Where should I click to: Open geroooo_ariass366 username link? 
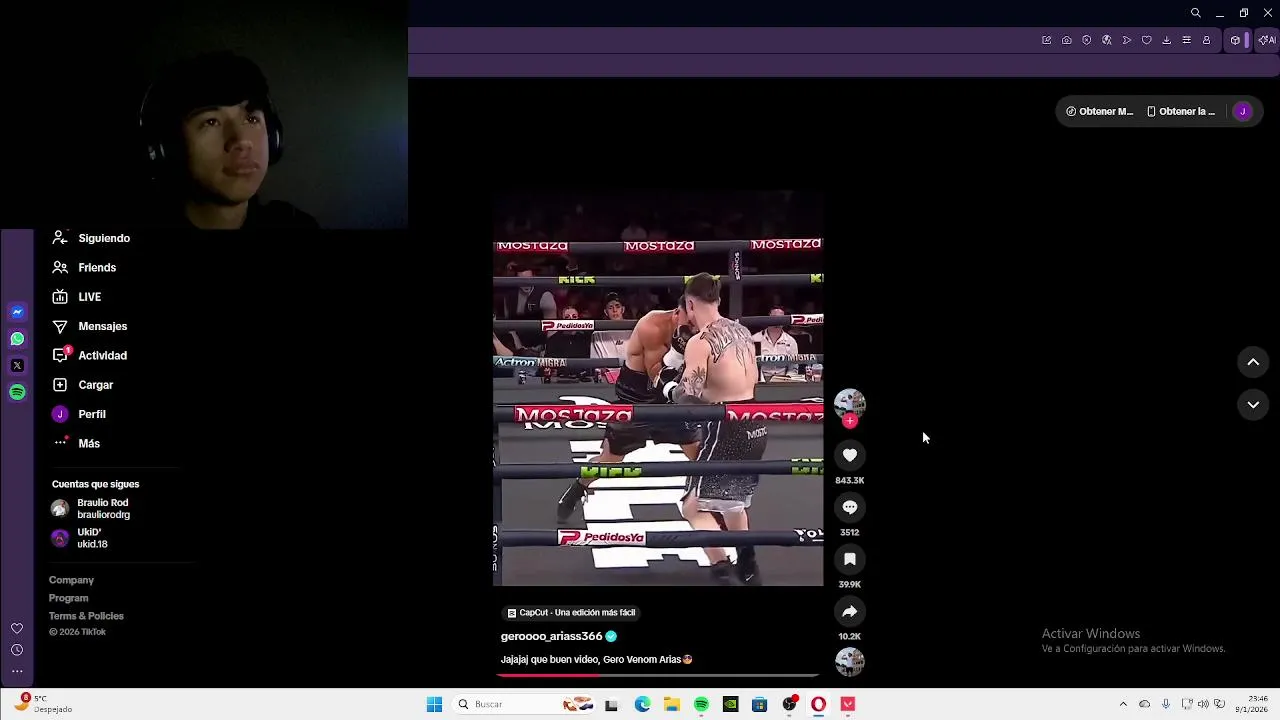click(x=551, y=636)
